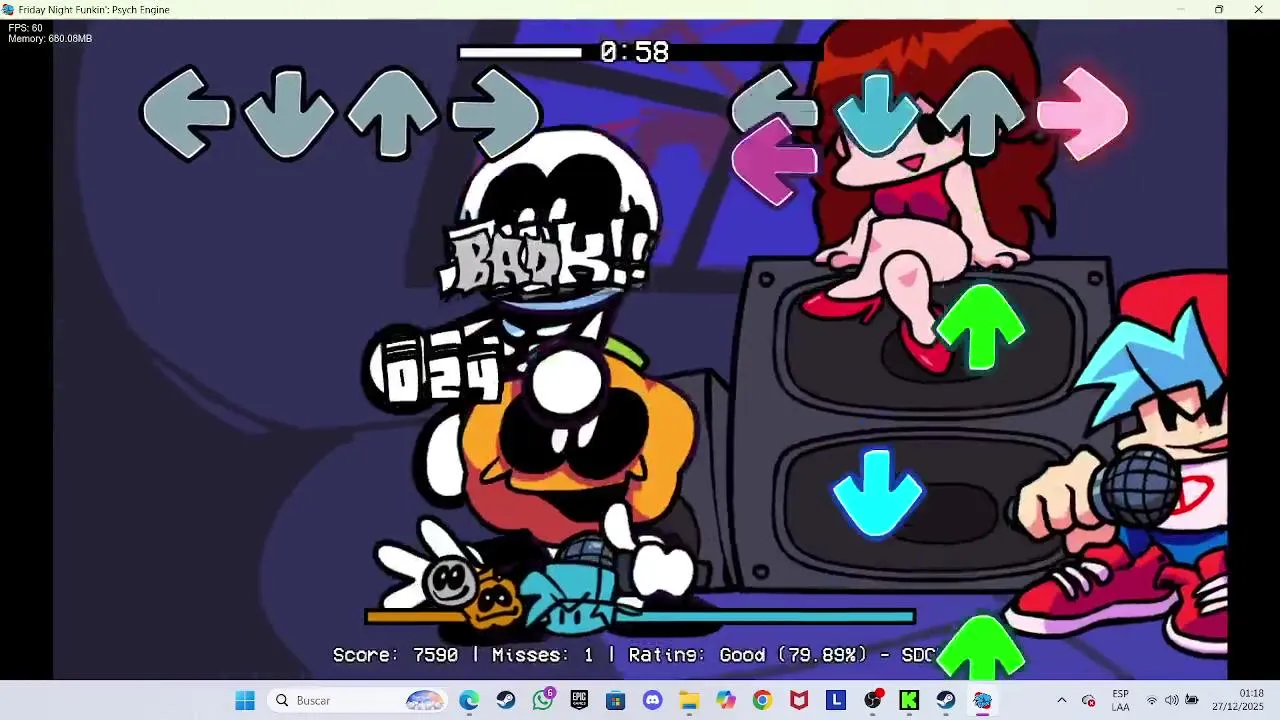Click the Buscar taskbar search box
The width and height of the screenshot is (1280, 720).
pos(358,701)
